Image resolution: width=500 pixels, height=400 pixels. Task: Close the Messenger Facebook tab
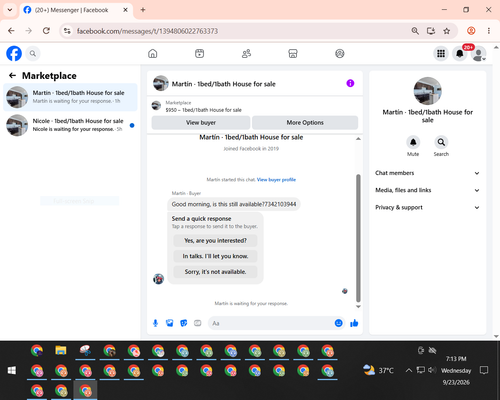[125, 10]
